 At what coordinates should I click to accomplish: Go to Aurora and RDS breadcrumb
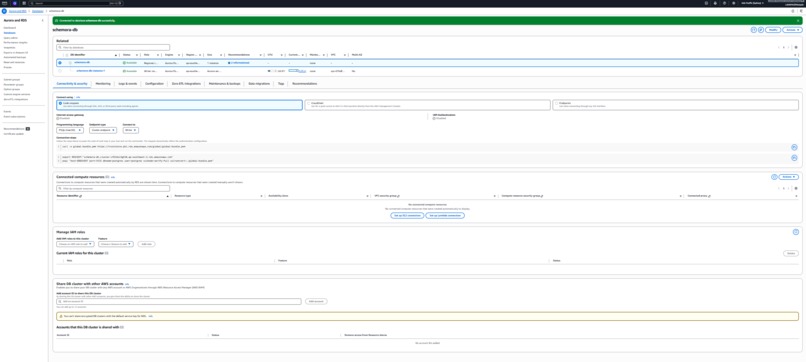tap(17, 11)
